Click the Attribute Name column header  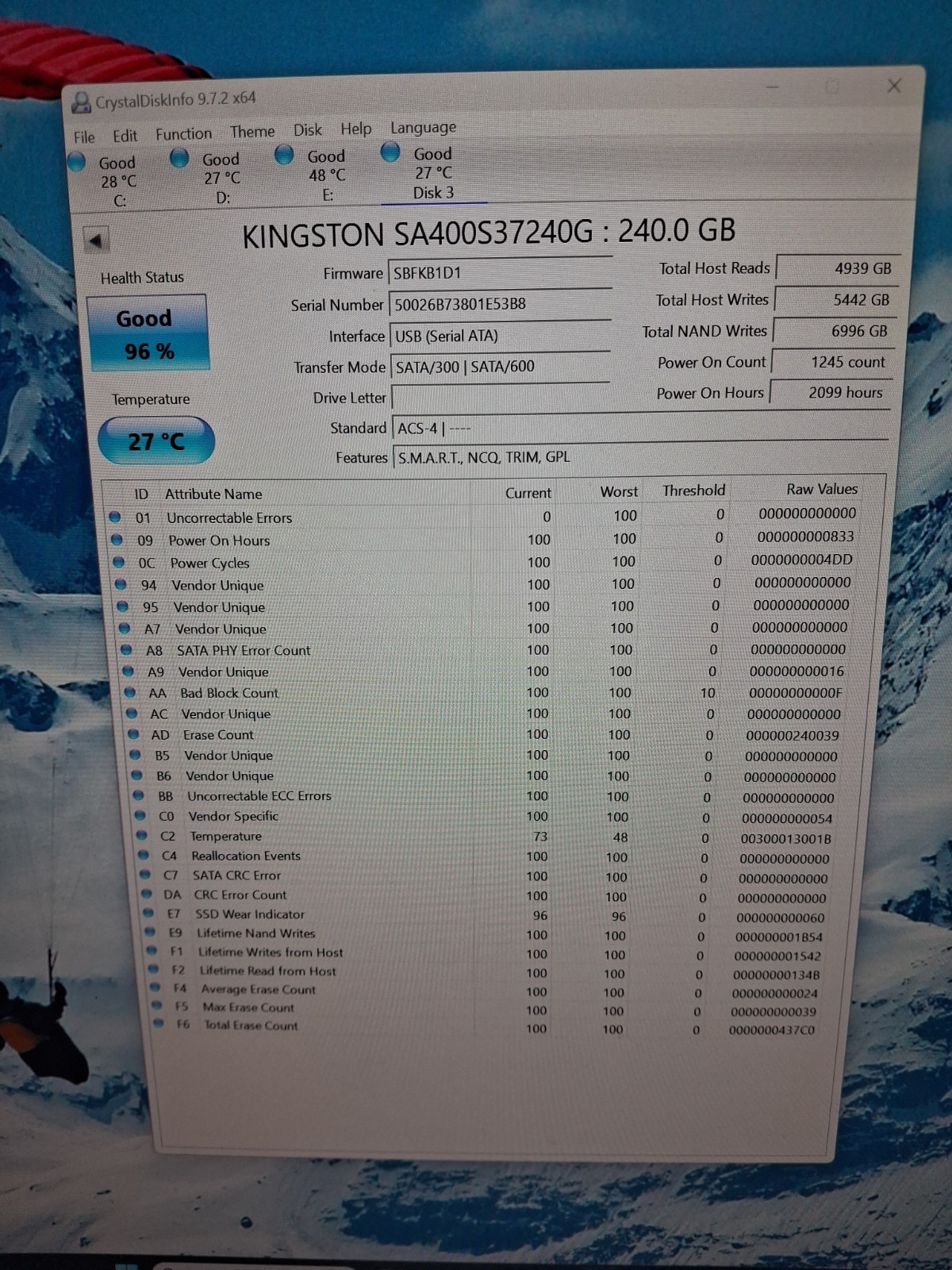coord(213,494)
